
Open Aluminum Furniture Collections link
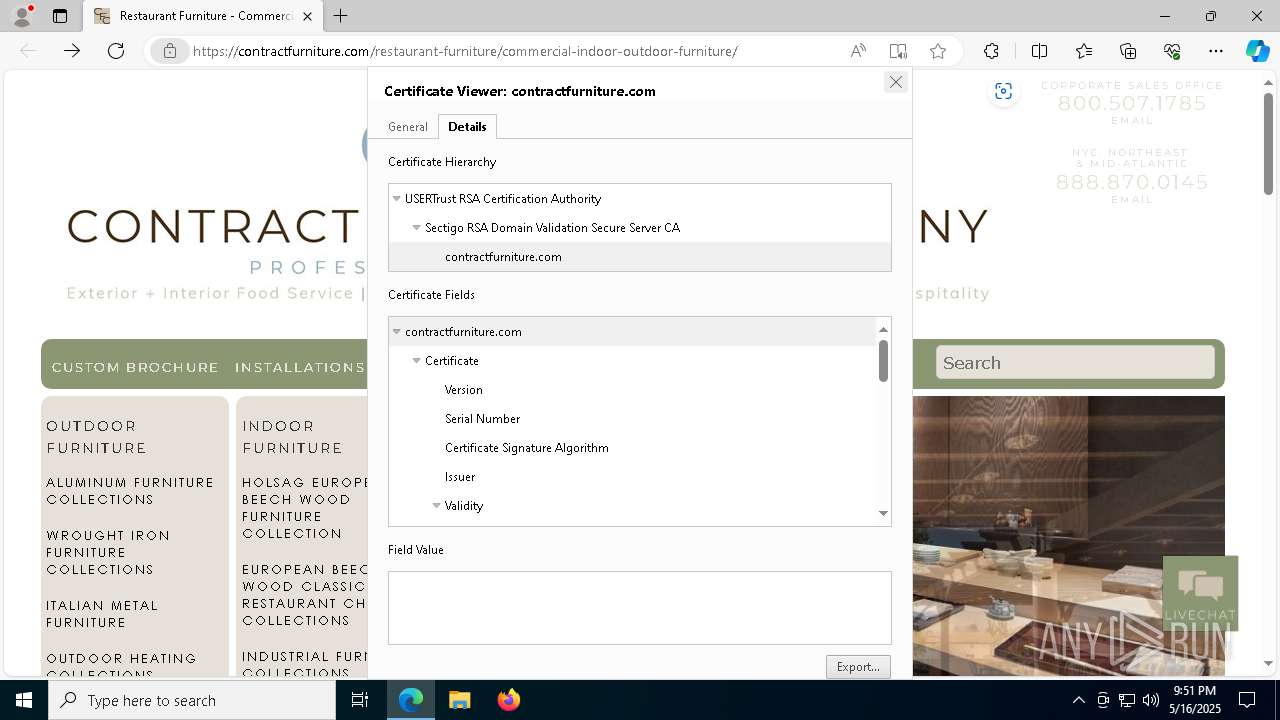click(130, 491)
